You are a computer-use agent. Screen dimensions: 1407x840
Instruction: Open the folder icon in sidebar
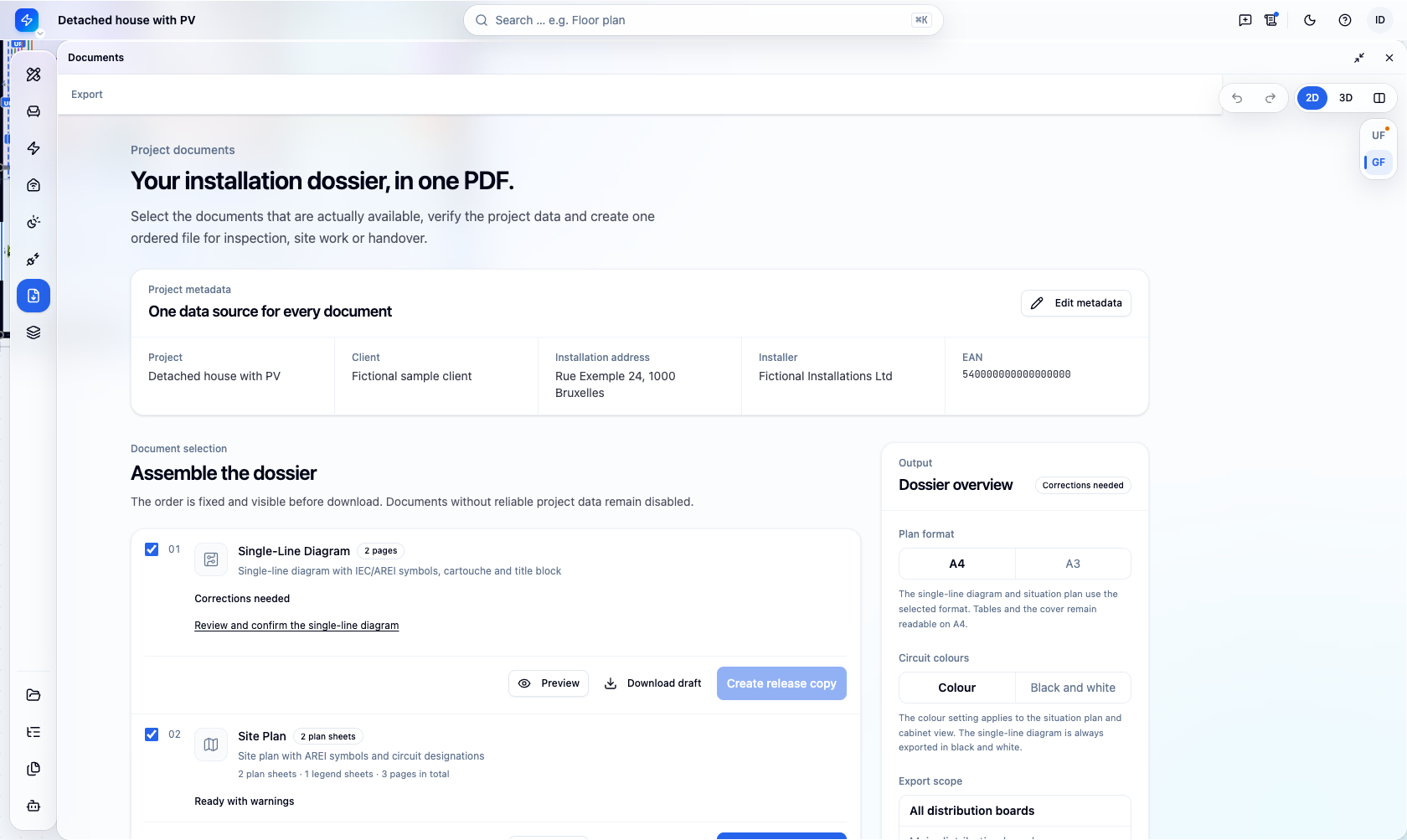(x=33, y=695)
